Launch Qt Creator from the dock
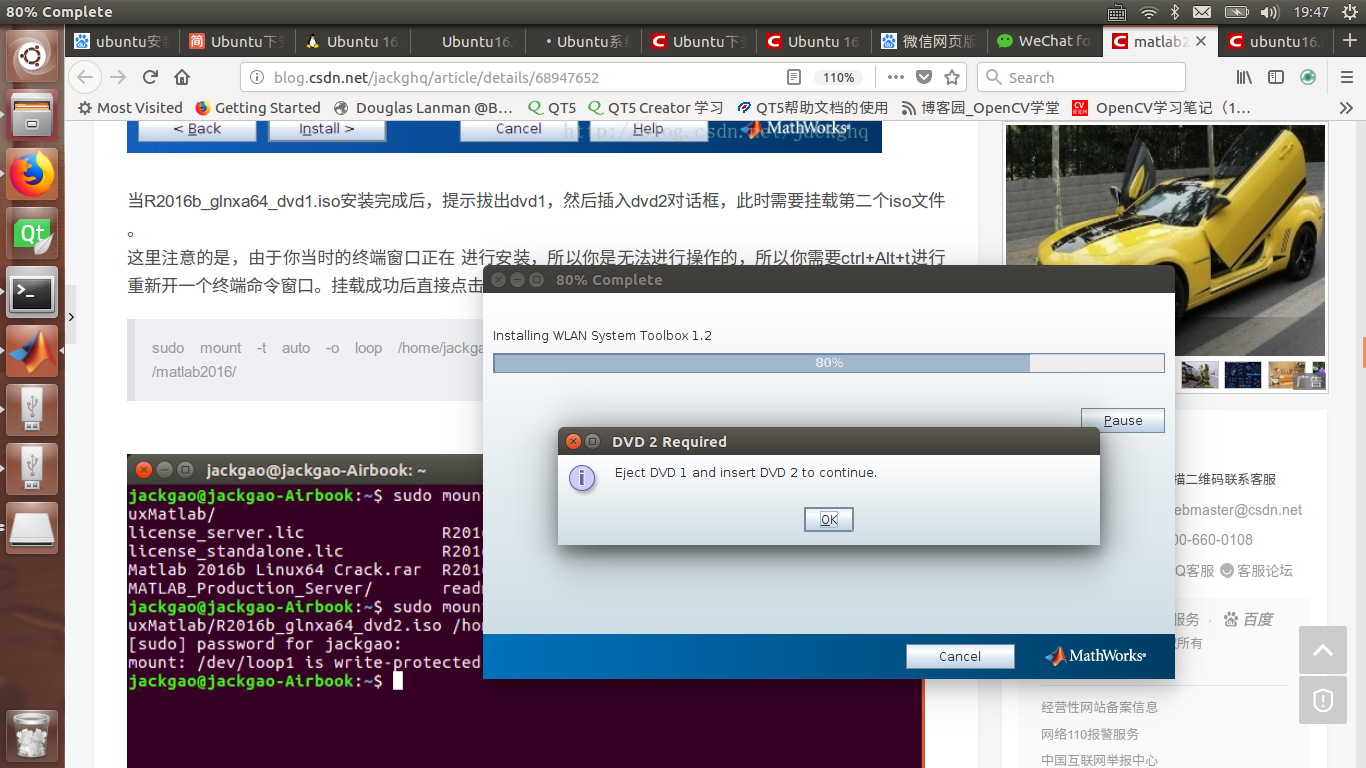 (x=32, y=234)
